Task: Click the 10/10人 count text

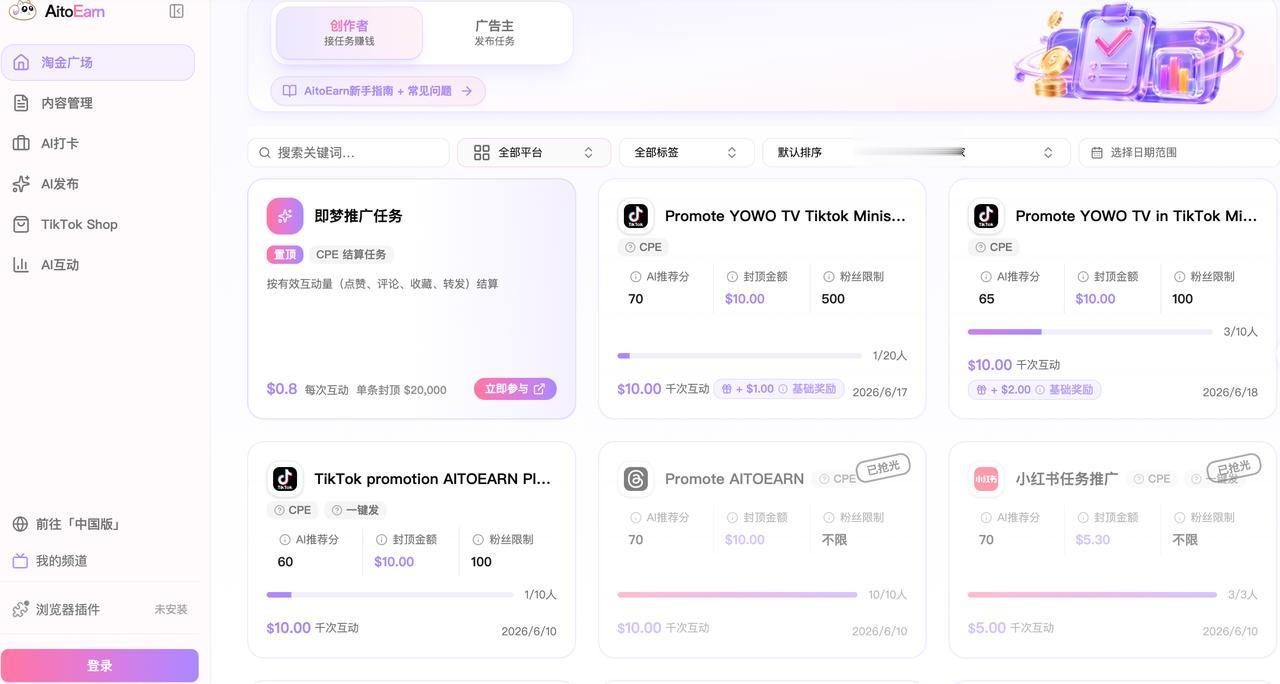Action: (x=888, y=595)
